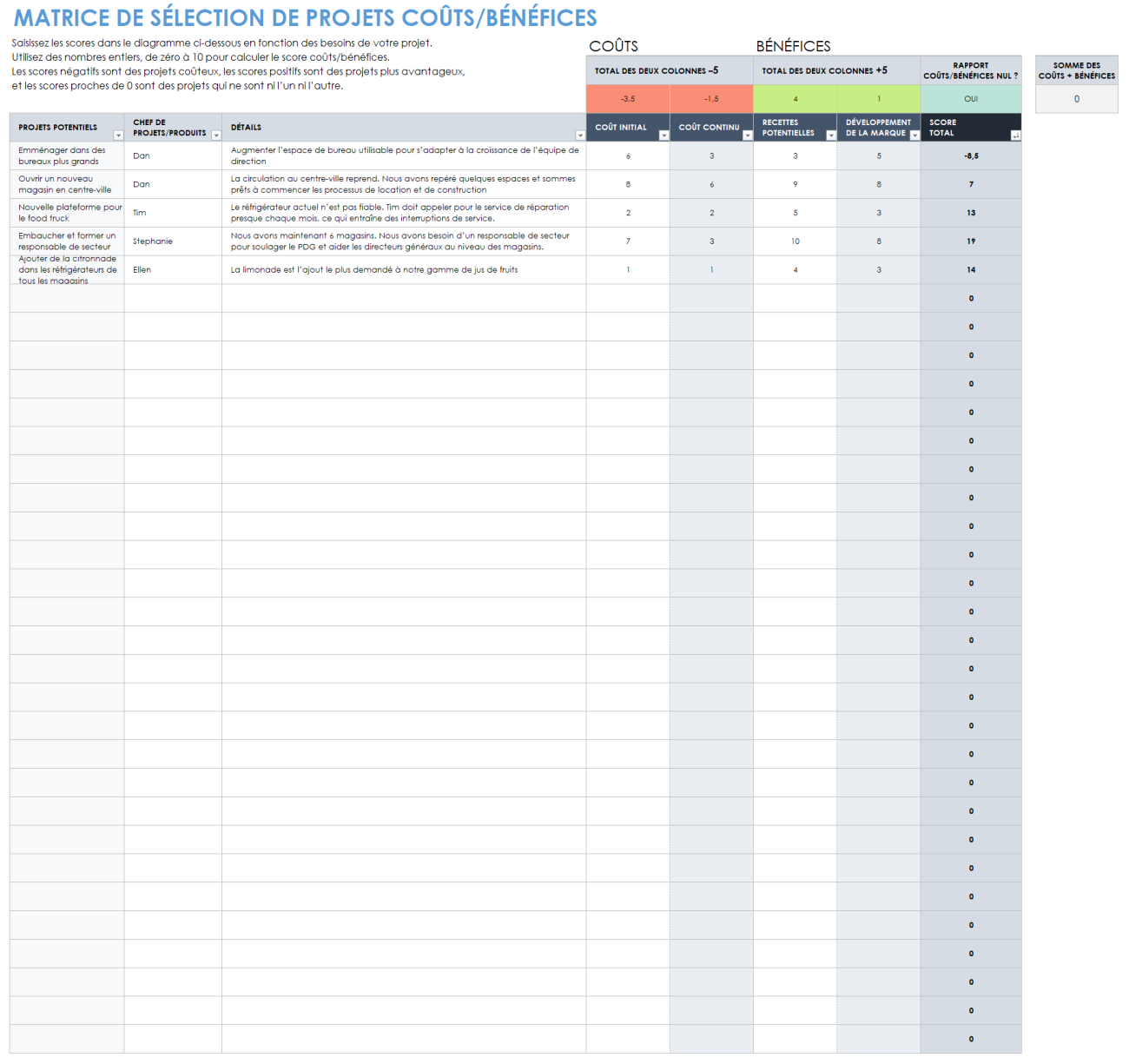
Task: Select the Somme des Coûts + Bénéfices value
Action: point(1076,98)
